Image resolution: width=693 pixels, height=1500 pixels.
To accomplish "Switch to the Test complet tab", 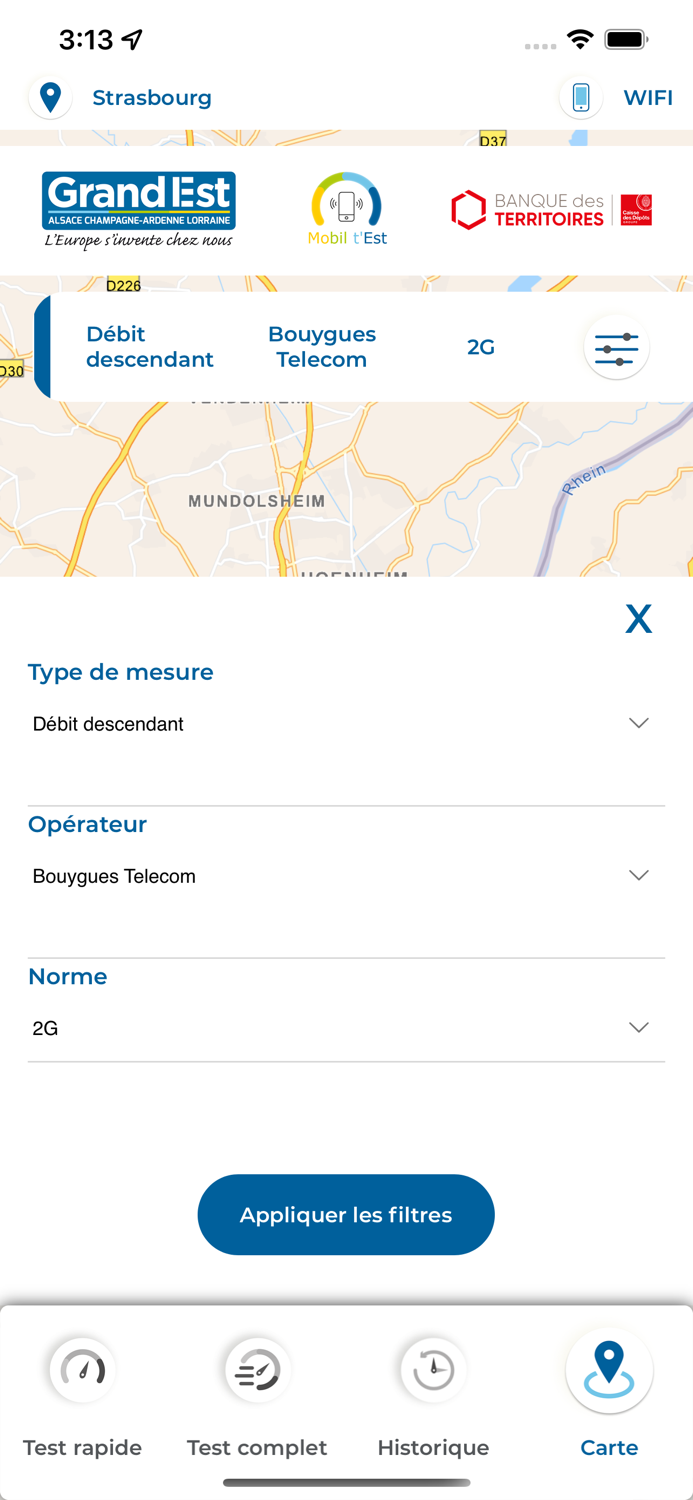I will coord(256,1447).
